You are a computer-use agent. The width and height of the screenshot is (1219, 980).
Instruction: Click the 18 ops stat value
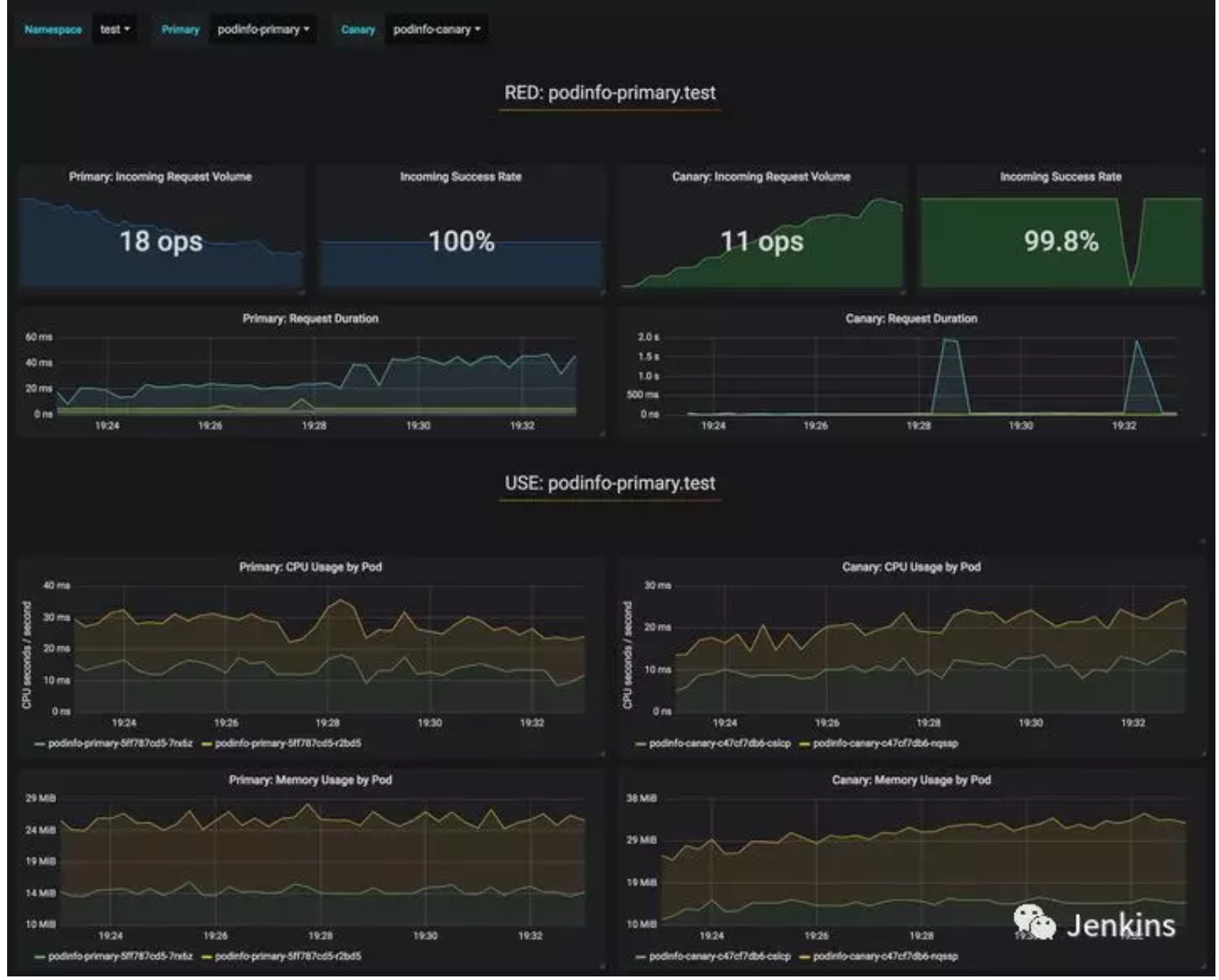(162, 241)
